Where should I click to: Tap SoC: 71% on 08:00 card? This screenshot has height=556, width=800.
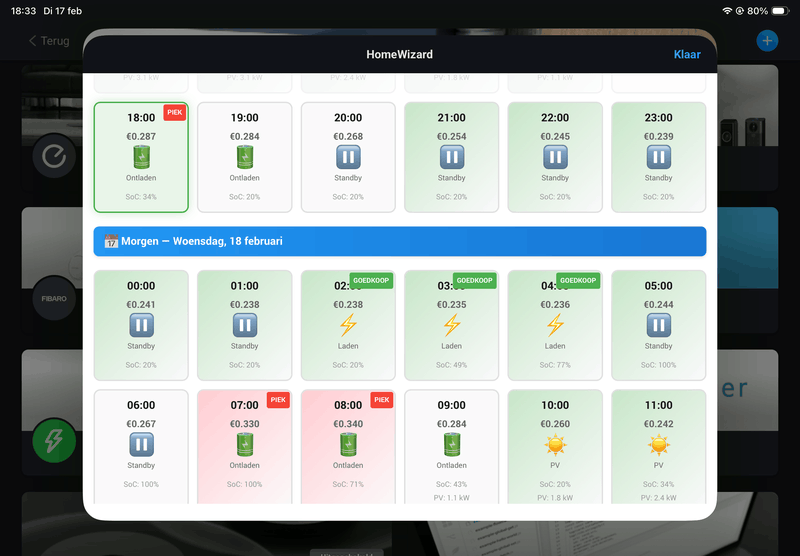coord(348,484)
